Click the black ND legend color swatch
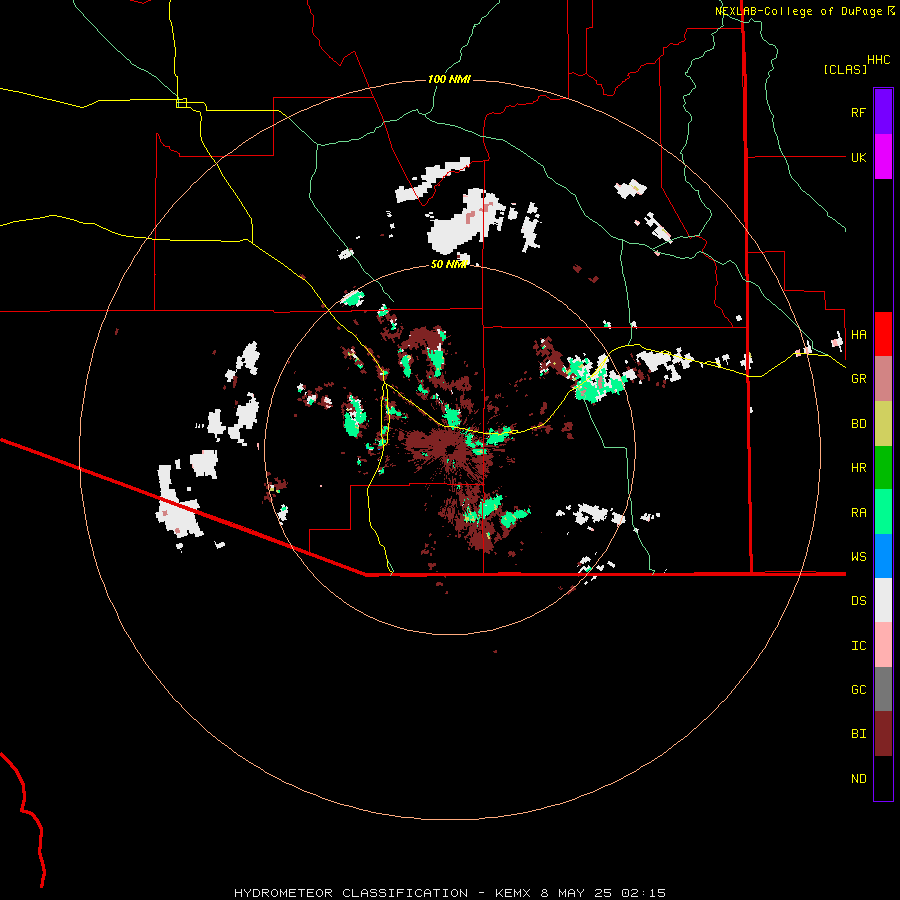Image resolution: width=900 pixels, height=900 pixels. pyautogui.click(x=883, y=778)
